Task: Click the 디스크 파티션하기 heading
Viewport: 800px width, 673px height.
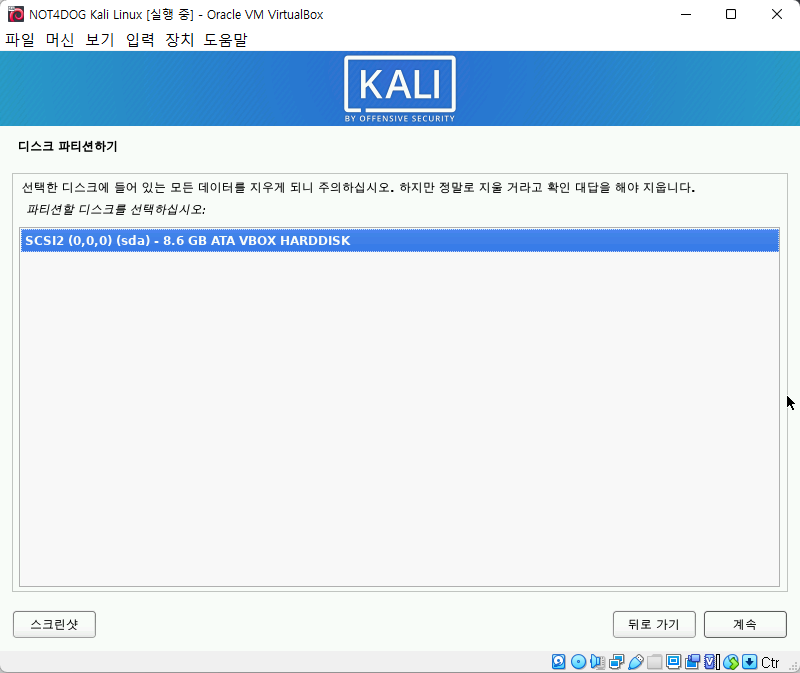Action: [68, 146]
